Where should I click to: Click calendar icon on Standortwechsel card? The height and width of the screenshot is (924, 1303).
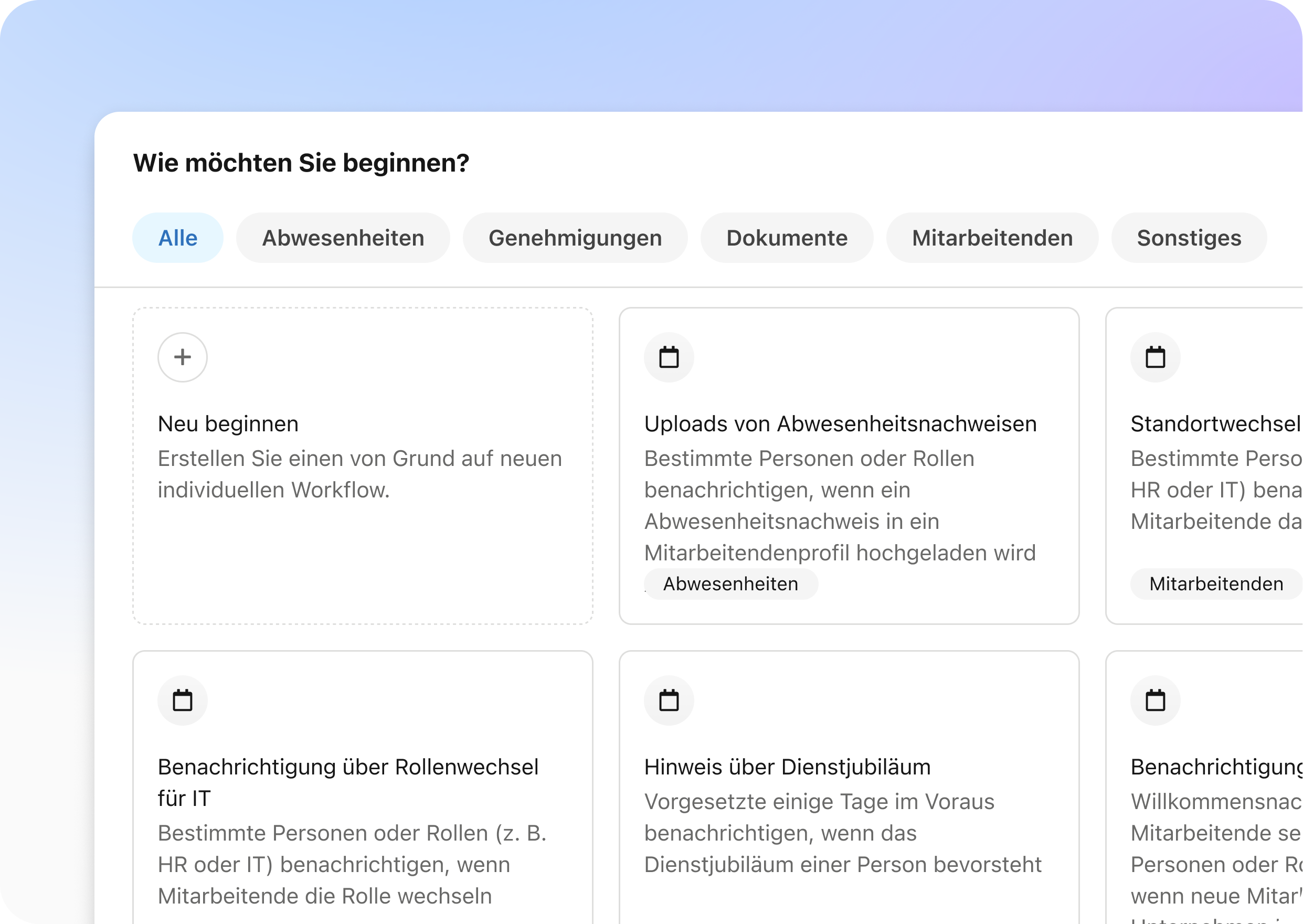[x=1155, y=357]
